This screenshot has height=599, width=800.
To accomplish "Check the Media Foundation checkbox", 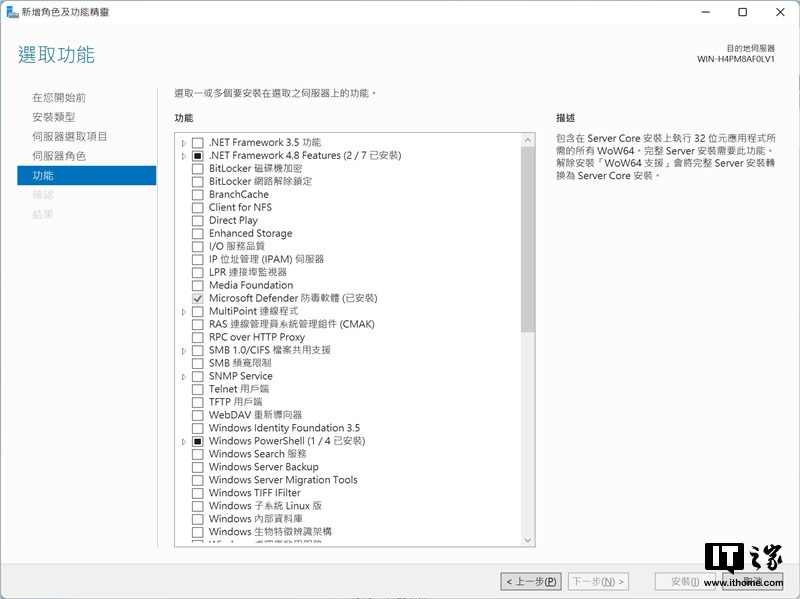I will pyautogui.click(x=197, y=286).
